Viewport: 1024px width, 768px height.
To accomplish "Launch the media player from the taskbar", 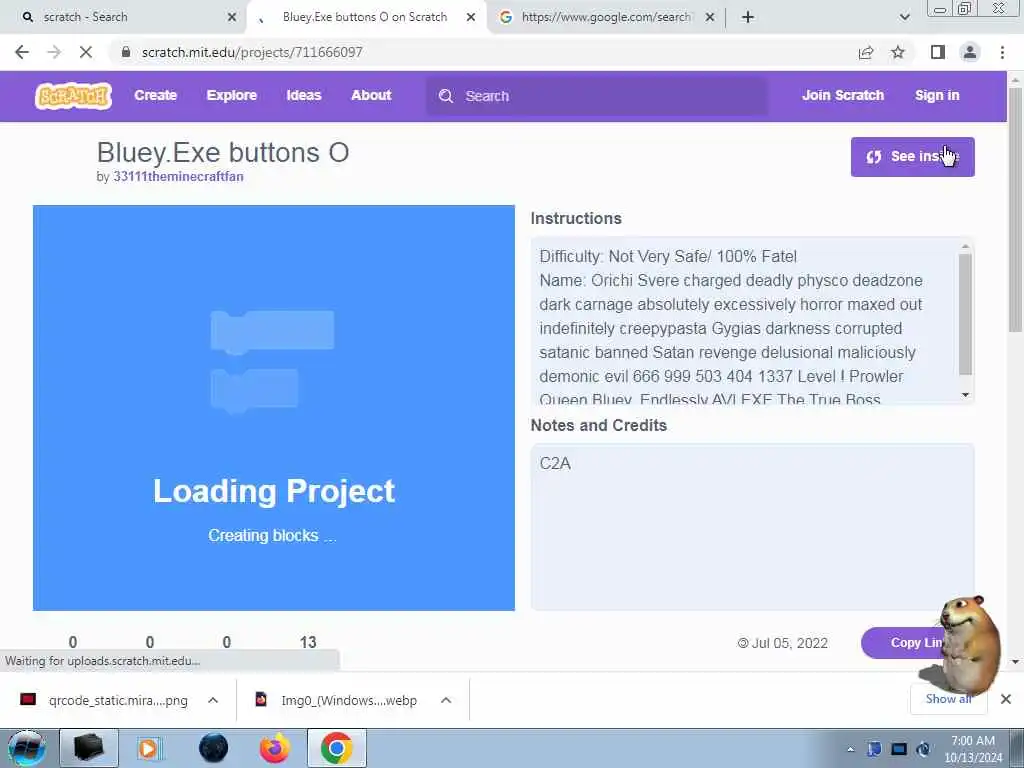I will point(149,748).
